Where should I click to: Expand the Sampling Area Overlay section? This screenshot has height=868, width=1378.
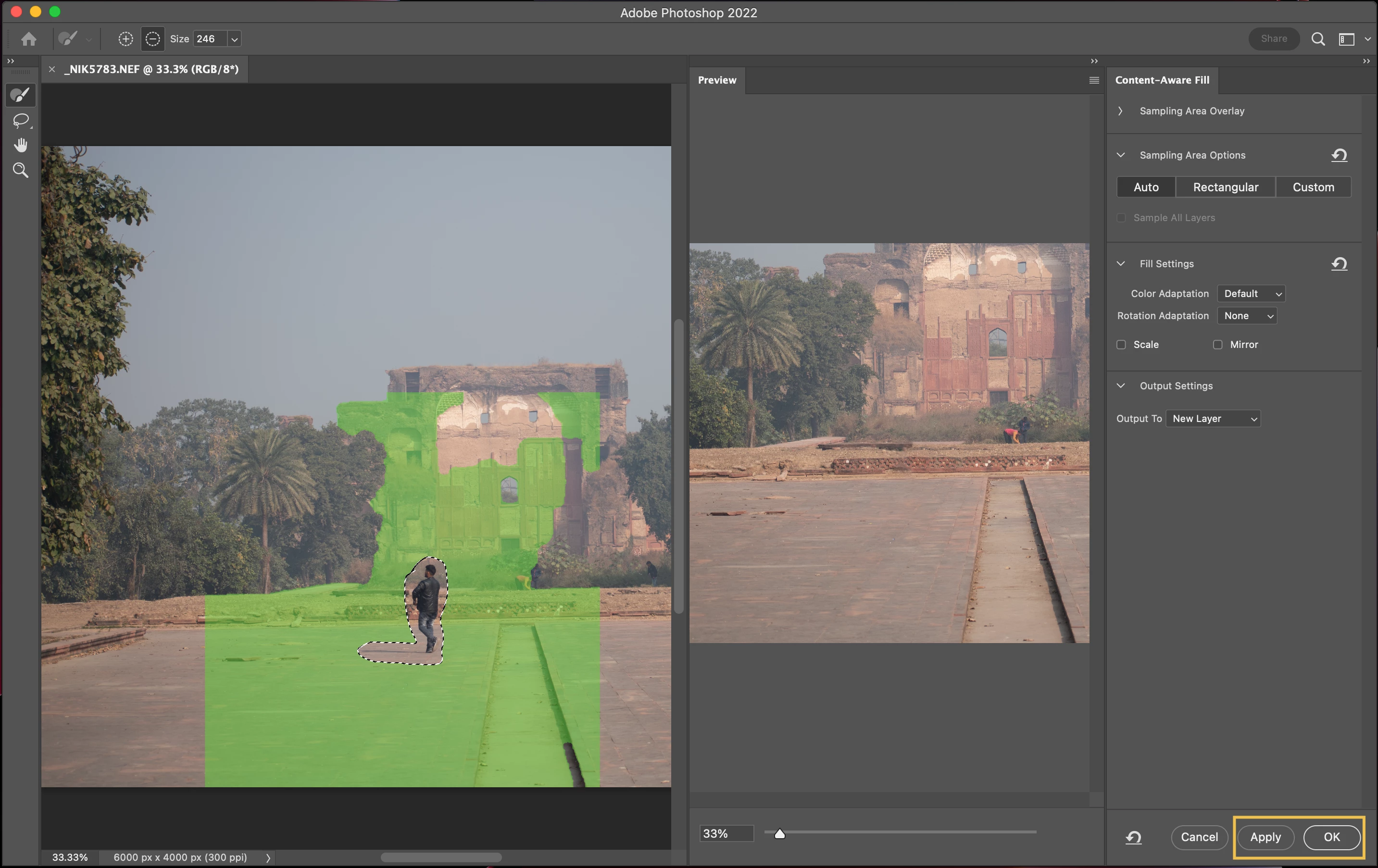[1120, 111]
